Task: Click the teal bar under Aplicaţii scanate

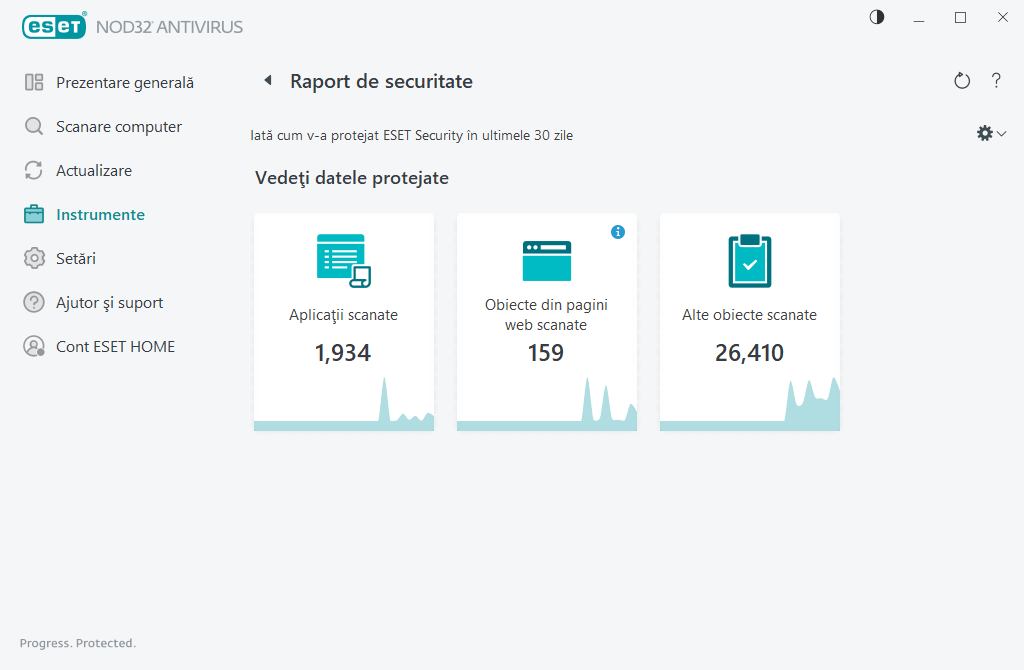Action: [344, 427]
